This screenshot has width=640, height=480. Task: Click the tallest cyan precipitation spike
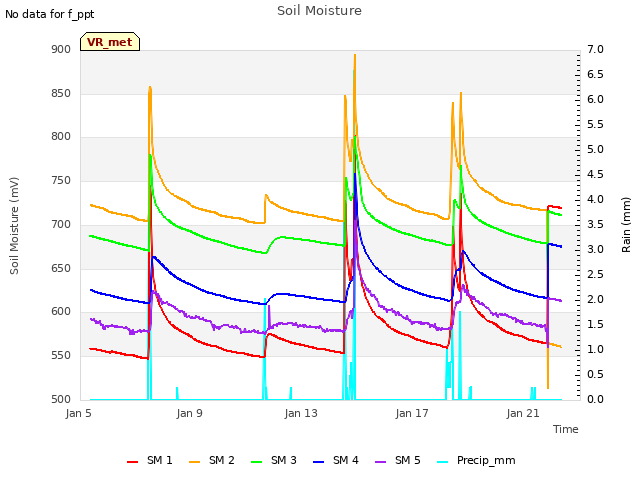353,72
